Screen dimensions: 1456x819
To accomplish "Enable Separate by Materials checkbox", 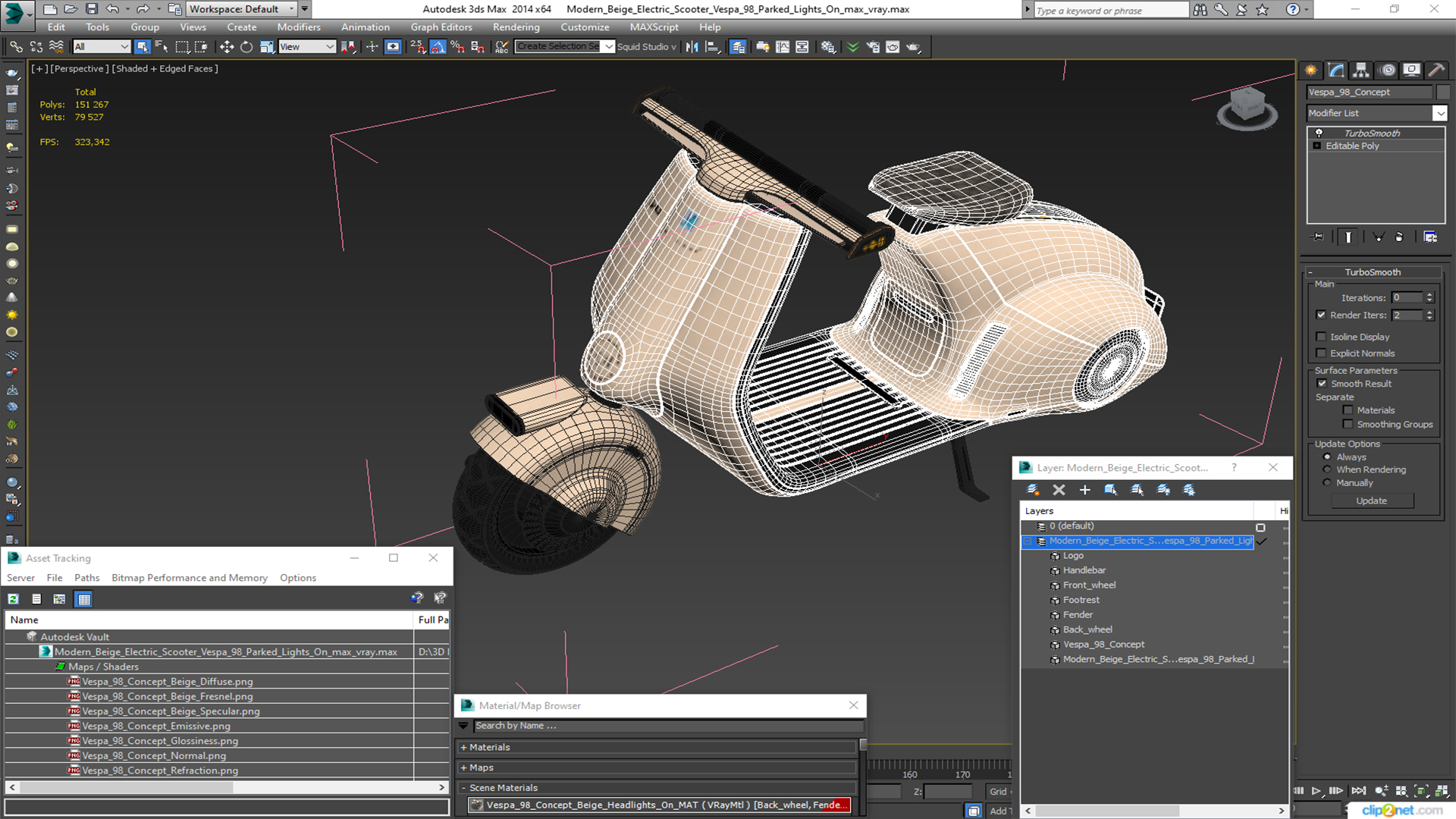I will coord(1348,410).
